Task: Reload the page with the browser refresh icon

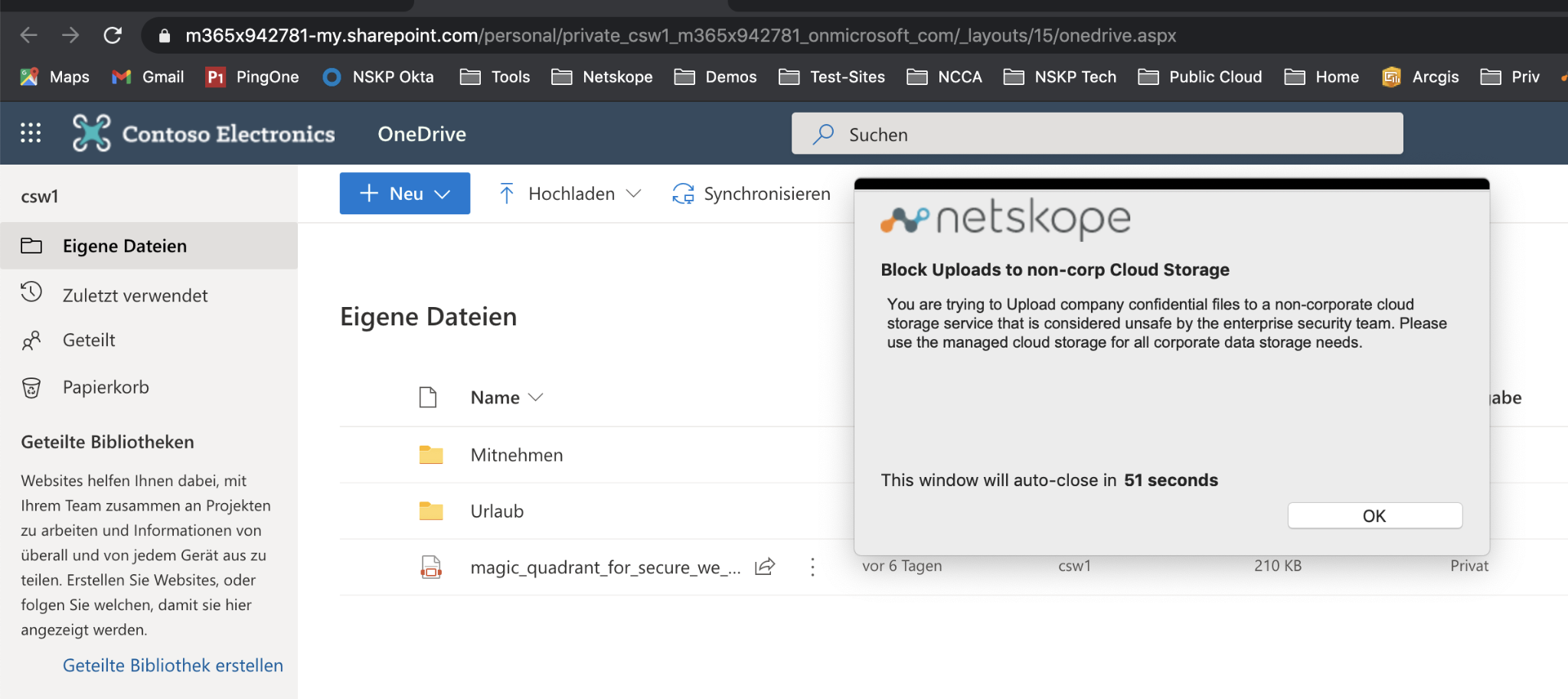Action: (x=113, y=35)
